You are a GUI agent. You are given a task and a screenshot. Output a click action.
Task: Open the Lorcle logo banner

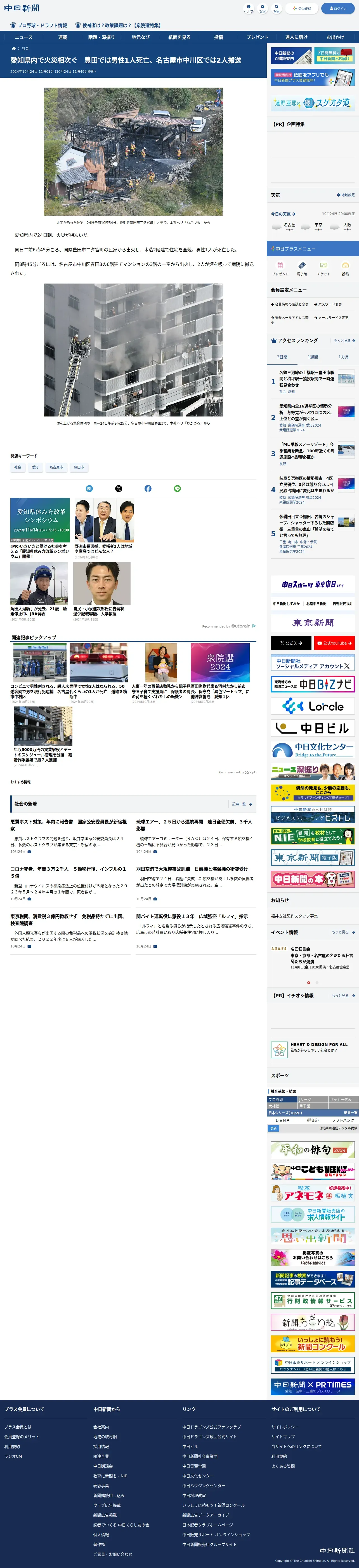coord(313,706)
